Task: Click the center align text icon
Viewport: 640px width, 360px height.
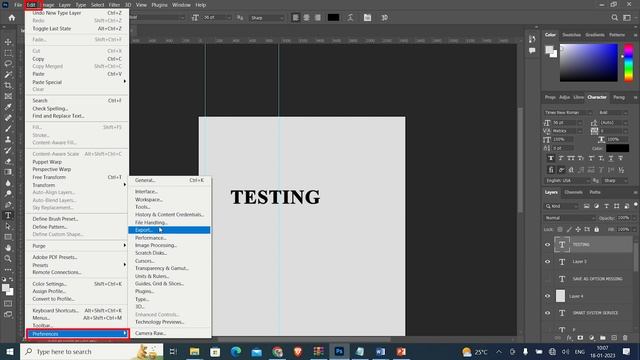Action: [307, 18]
